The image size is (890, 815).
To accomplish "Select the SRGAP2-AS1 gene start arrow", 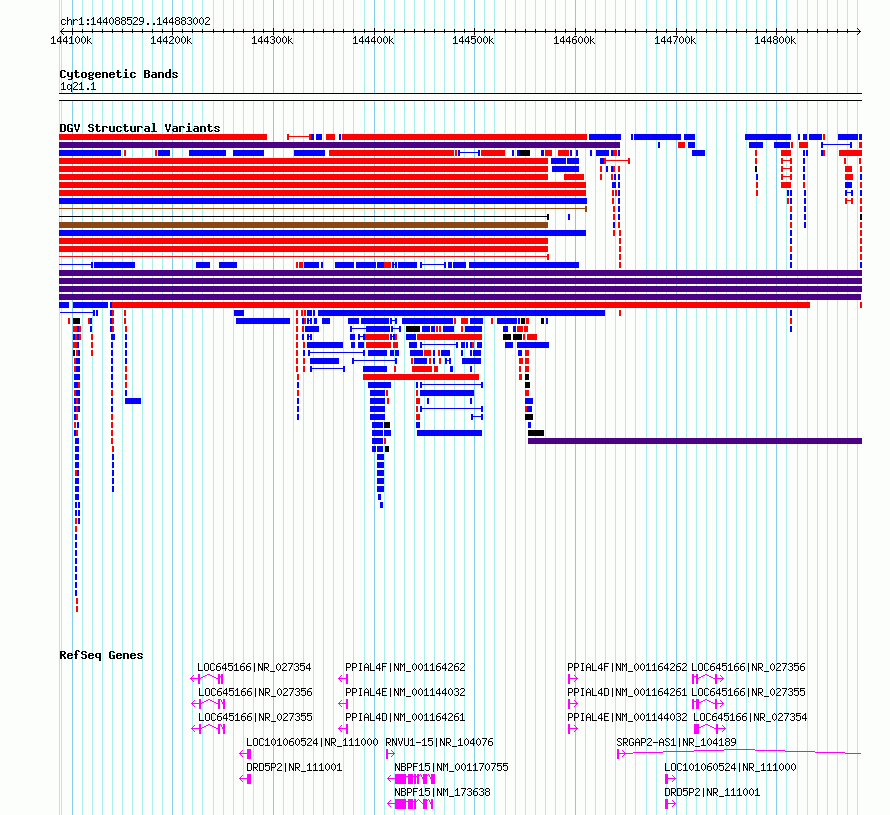I will (x=621, y=754).
